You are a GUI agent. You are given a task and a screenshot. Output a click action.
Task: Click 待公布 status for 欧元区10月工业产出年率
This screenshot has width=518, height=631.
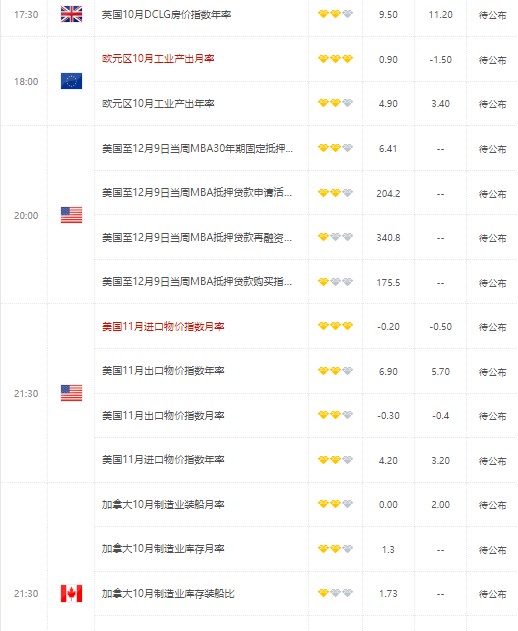[x=492, y=104]
